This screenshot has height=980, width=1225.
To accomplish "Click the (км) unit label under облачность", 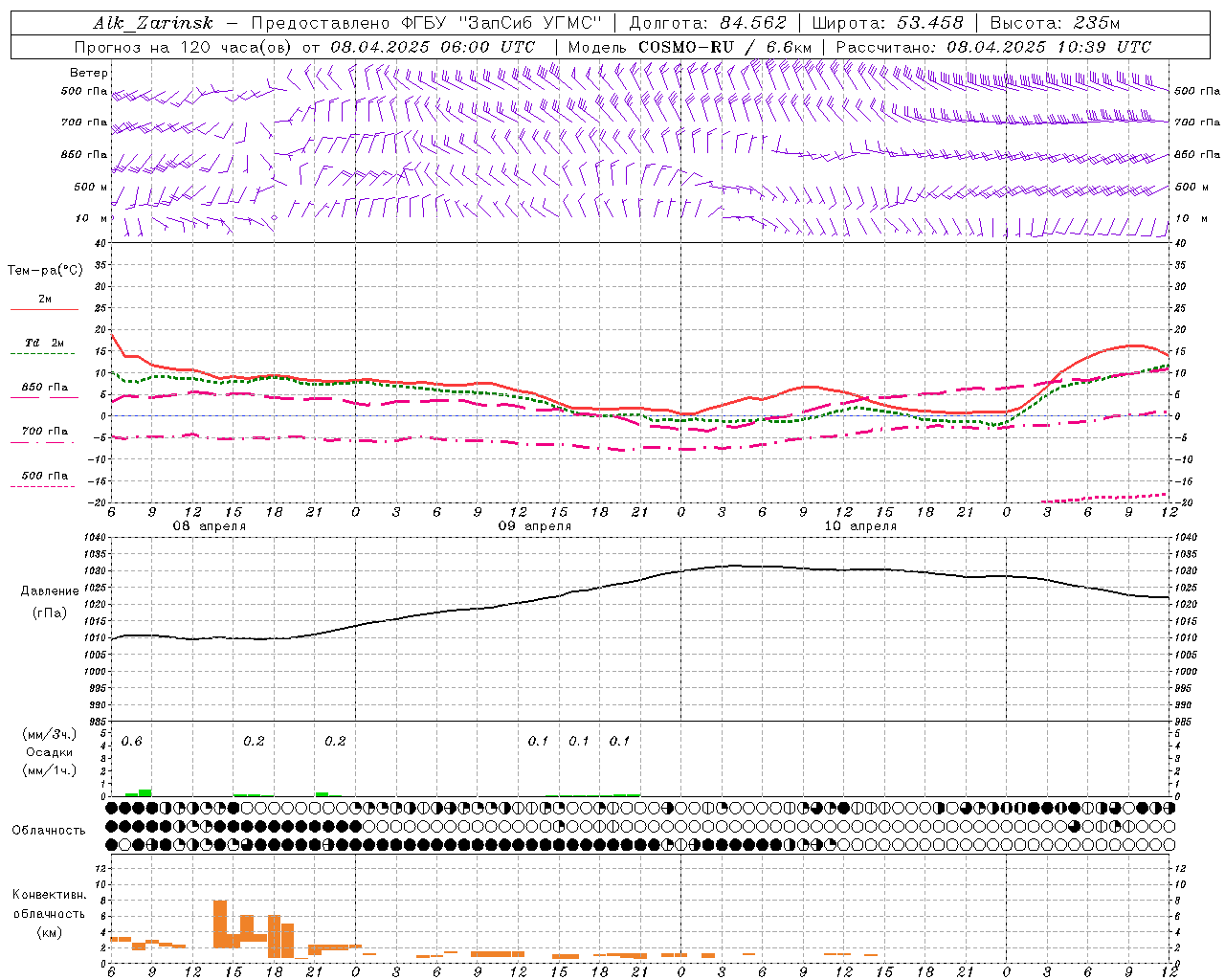I will coord(49,932).
